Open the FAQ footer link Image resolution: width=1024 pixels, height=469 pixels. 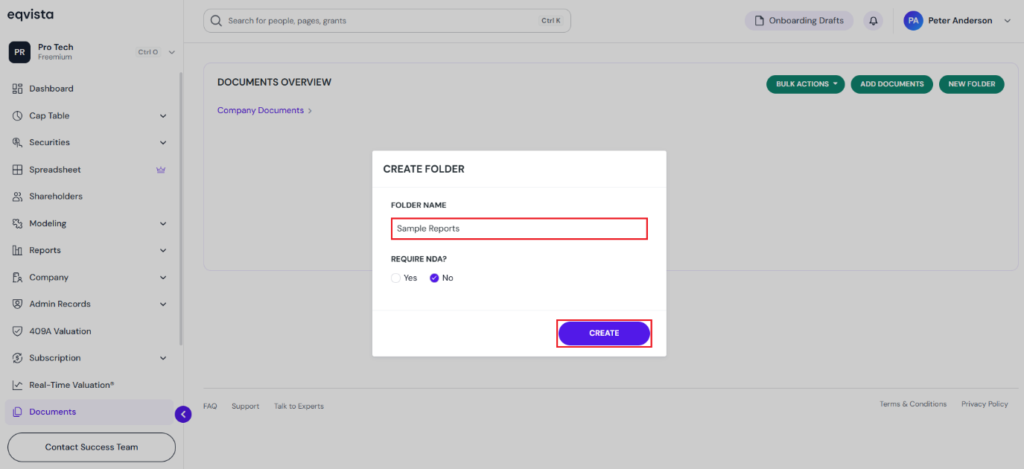[x=210, y=406]
